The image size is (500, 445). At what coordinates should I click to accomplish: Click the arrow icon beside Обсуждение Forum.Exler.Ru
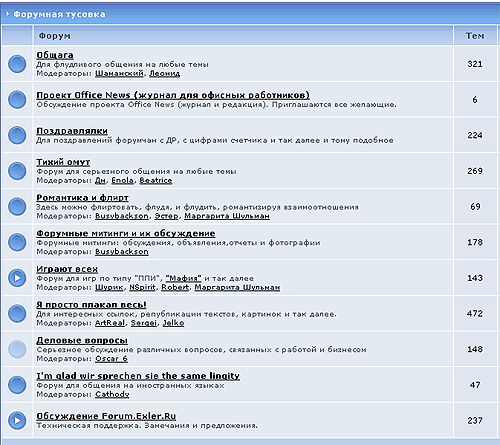click(17, 420)
